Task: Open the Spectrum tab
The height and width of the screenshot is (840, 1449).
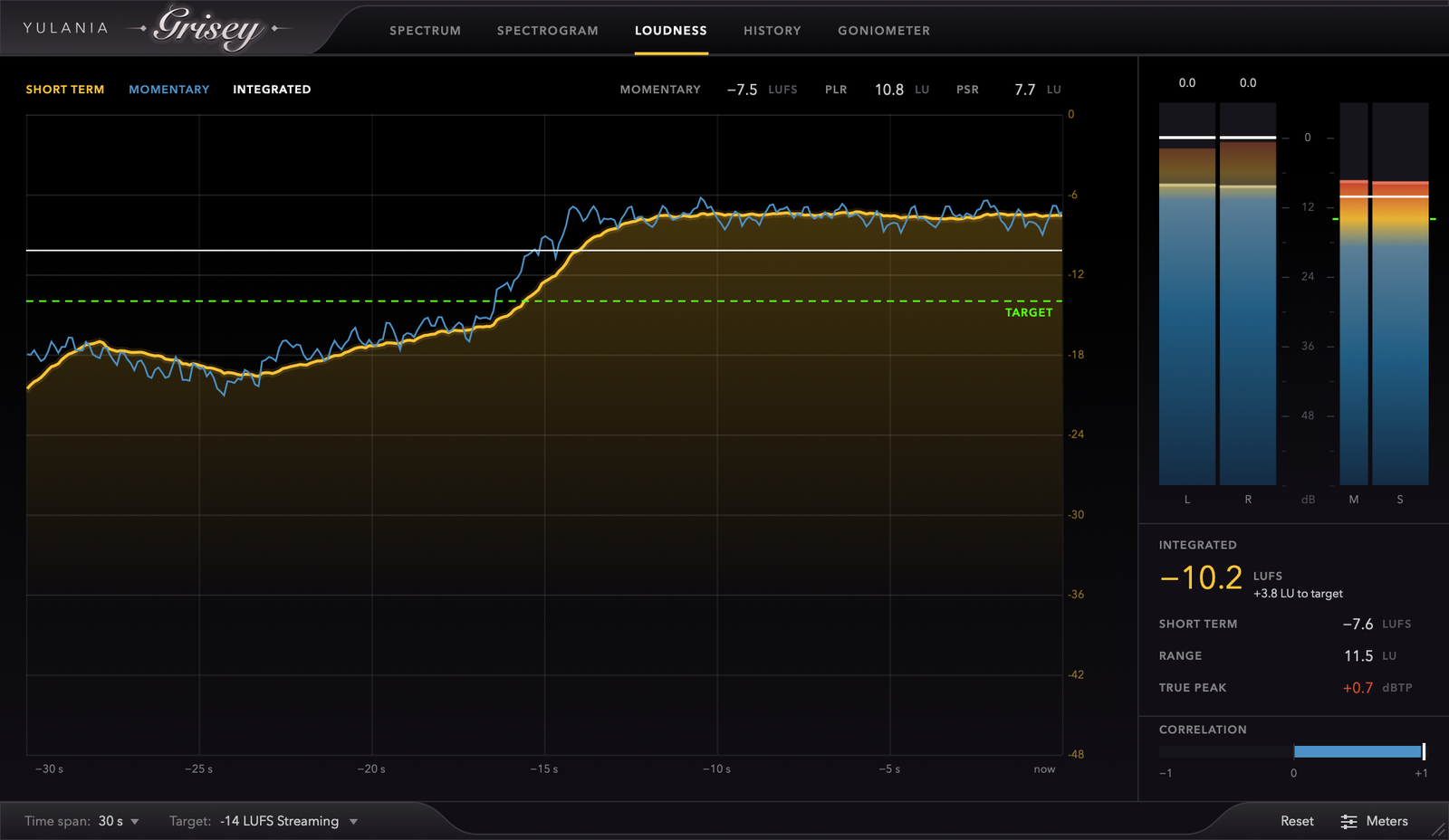Action: click(x=425, y=31)
